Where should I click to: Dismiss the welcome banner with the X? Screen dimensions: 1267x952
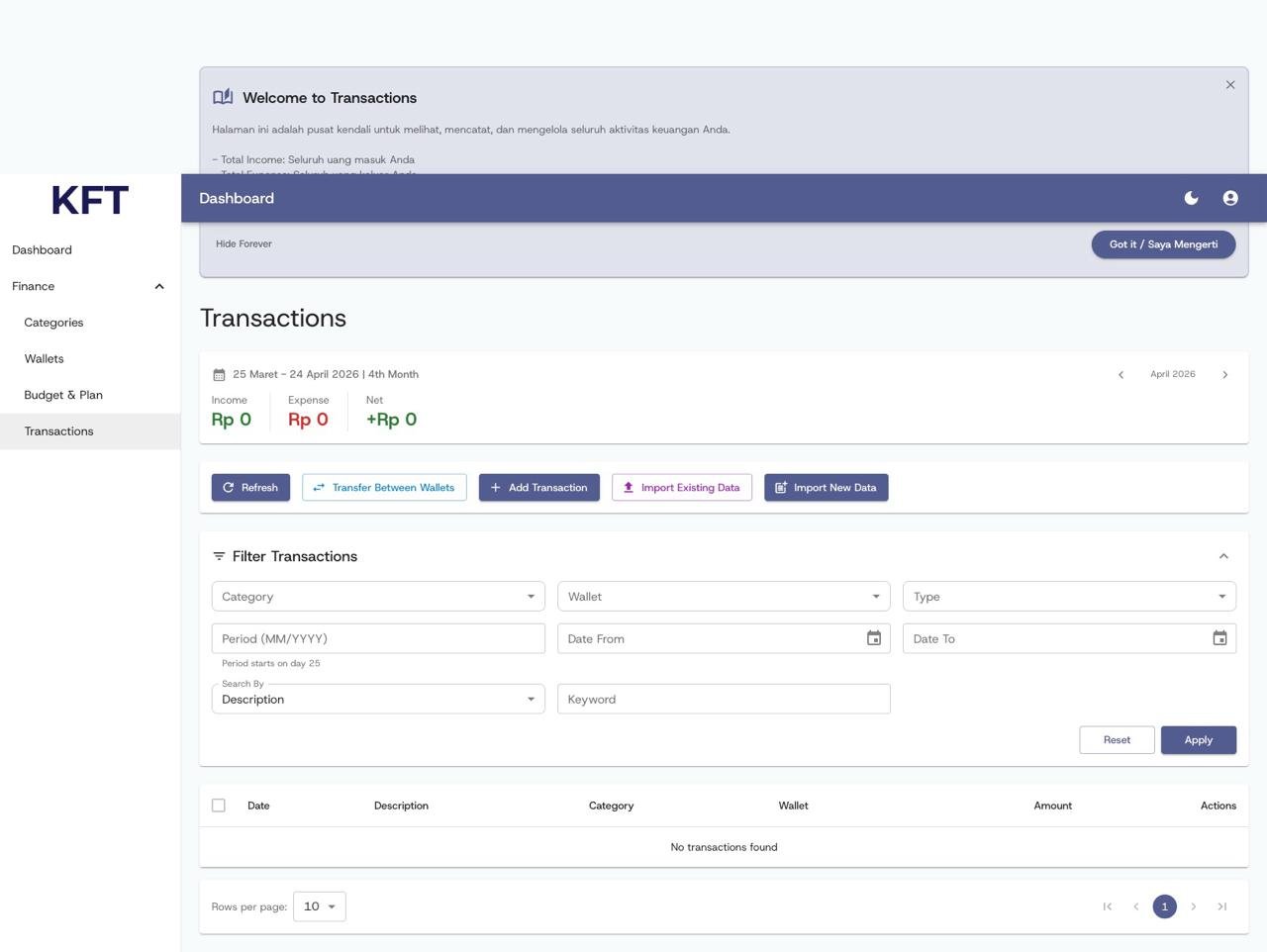(x=1230, y=84)
